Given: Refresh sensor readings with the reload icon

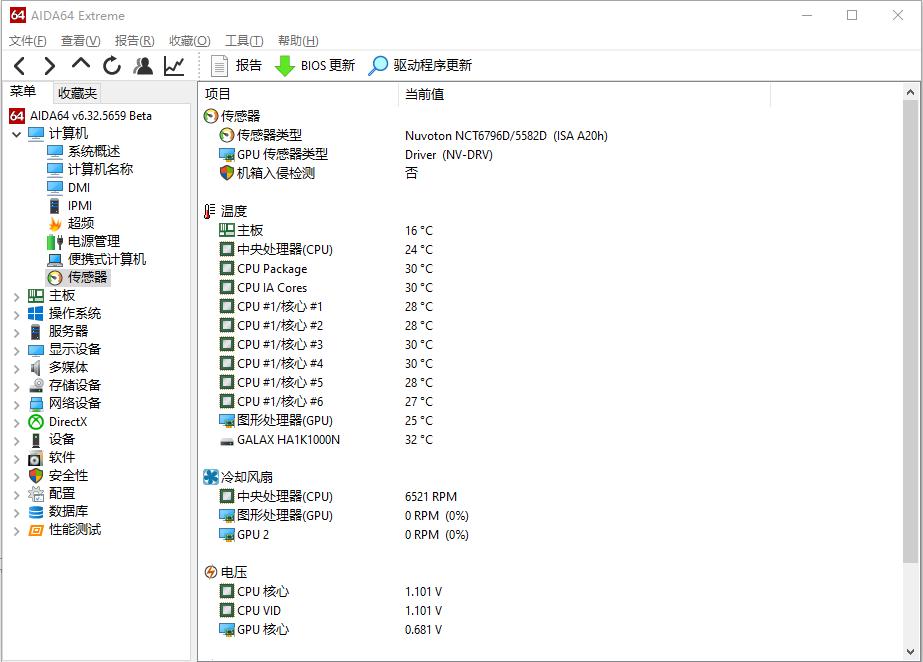Looking at the screenshot, I should [x=111, y=64].
